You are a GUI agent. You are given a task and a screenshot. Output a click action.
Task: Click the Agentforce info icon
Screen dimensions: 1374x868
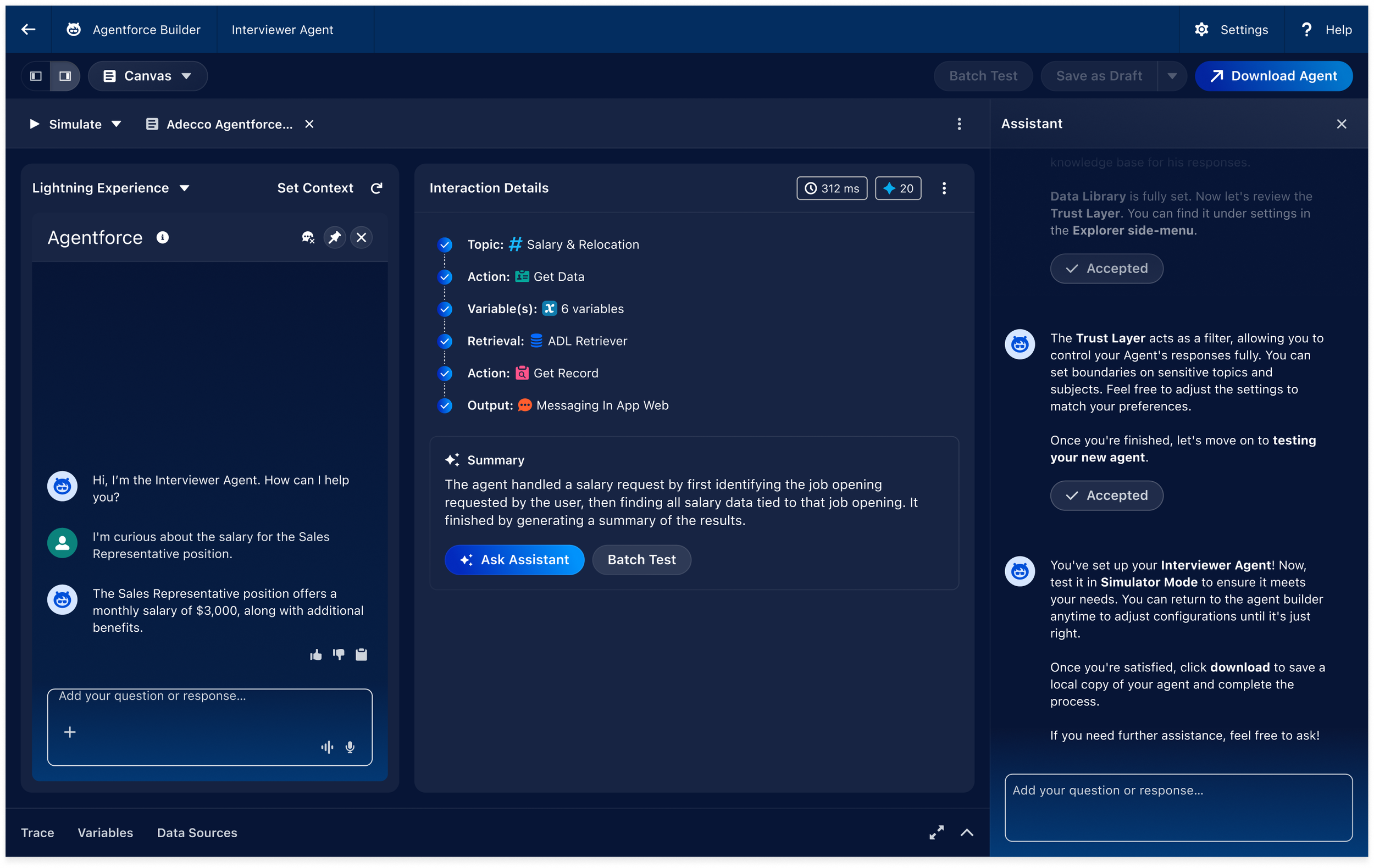pos(163,237)
